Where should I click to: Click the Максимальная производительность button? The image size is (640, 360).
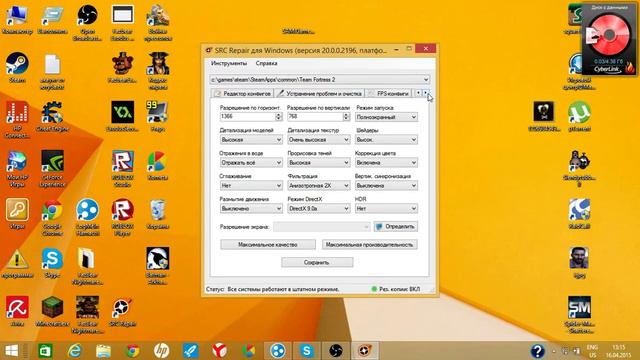click(369, 244)
